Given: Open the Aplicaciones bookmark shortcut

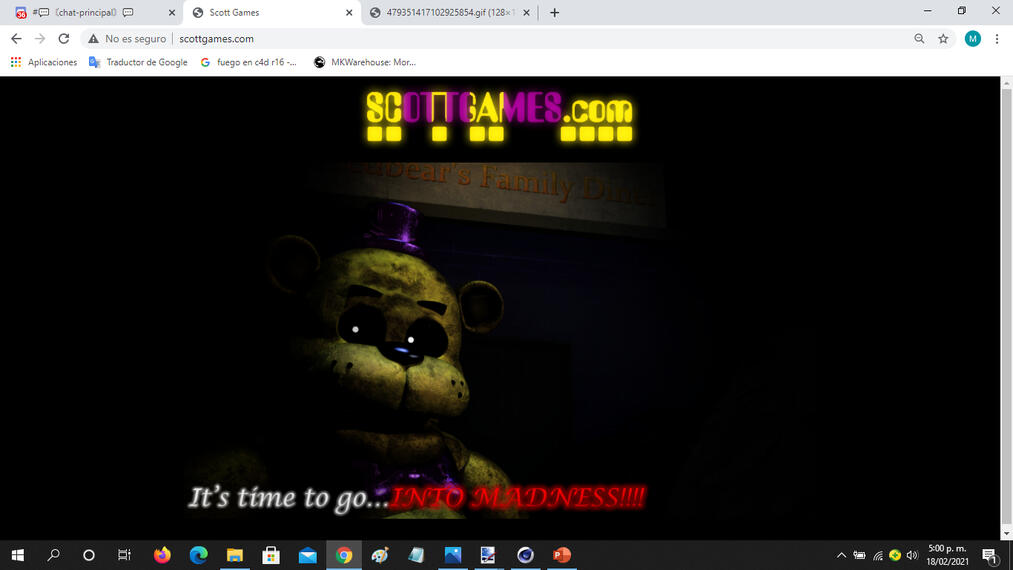Looking at the screenshot, I should click(43, 62).
